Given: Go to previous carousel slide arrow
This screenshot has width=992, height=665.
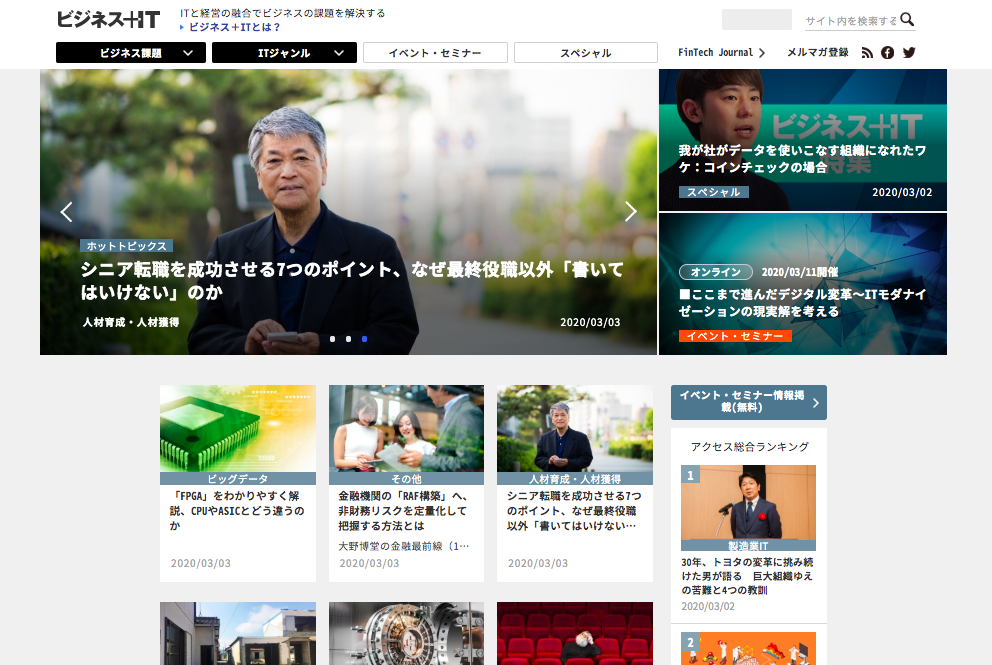Looking at the screenshot, I should tap(67, 211).
